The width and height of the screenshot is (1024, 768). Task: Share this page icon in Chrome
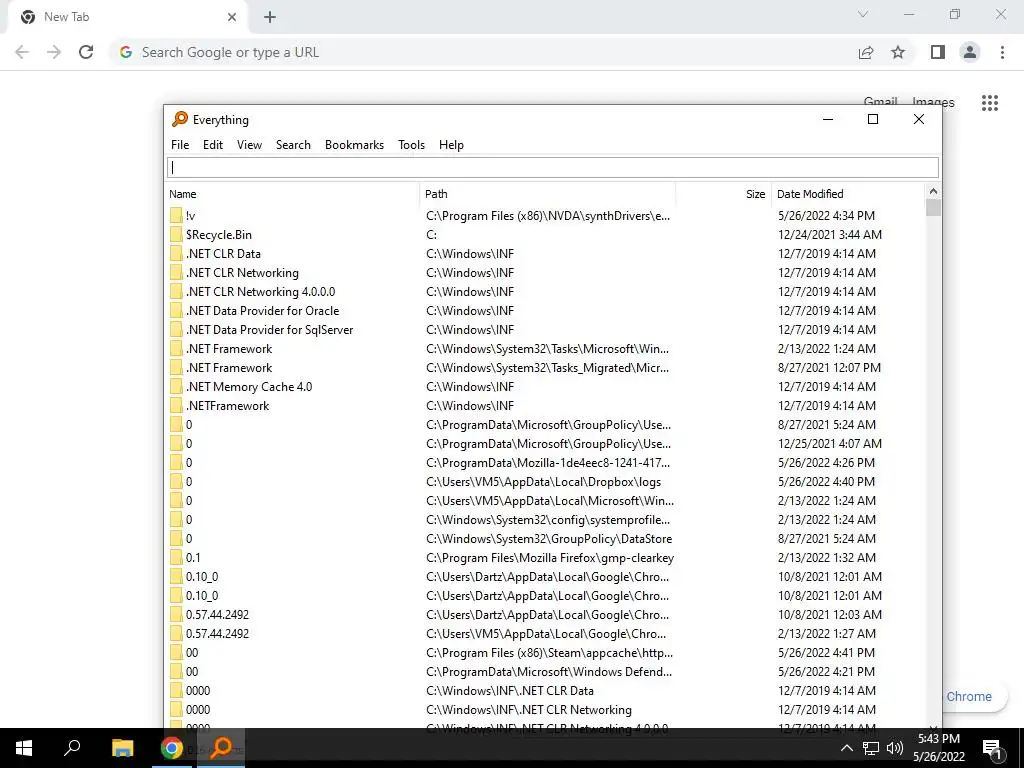(866, 52)
